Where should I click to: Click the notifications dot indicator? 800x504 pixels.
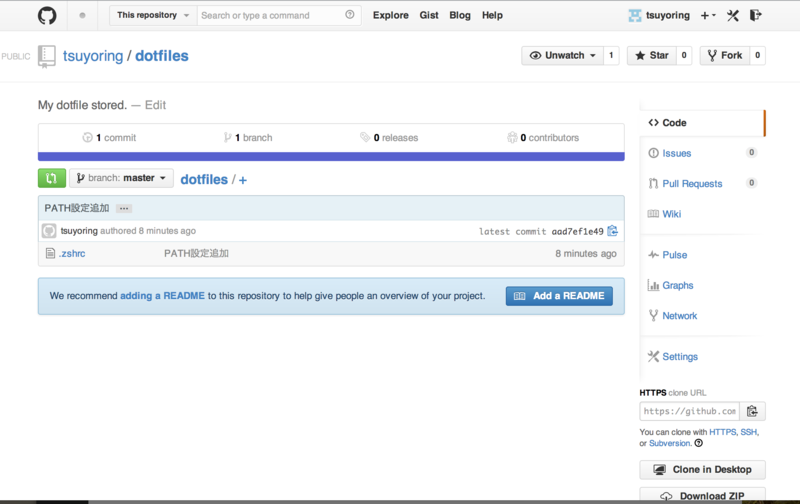pos(82,15)
